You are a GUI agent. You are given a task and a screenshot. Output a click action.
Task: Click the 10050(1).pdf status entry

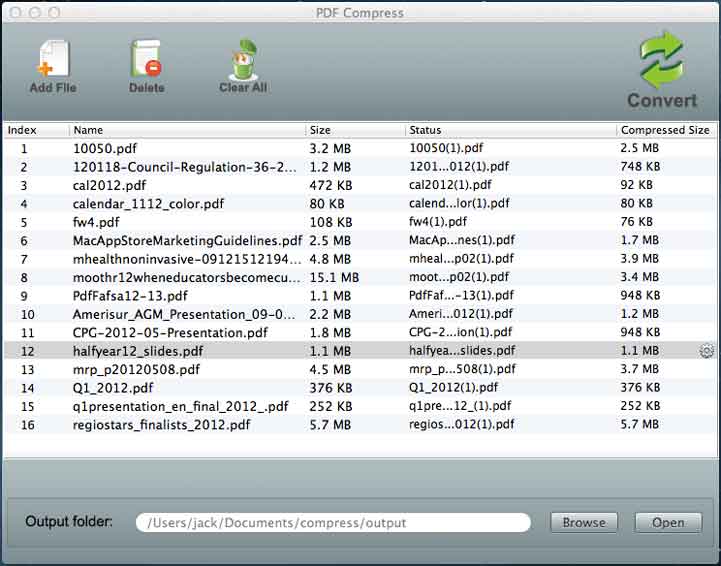click(446, 148)
